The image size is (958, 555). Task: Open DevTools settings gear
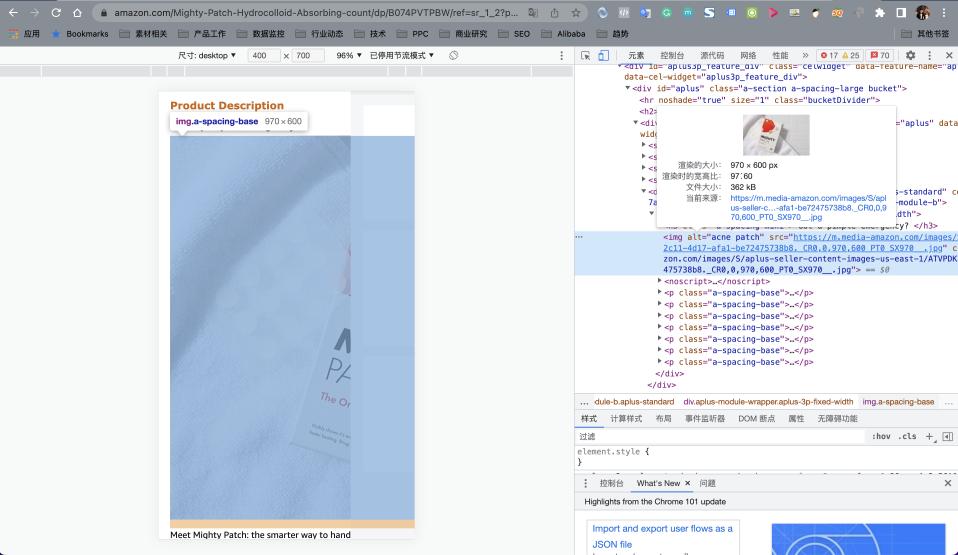point(910,55)
